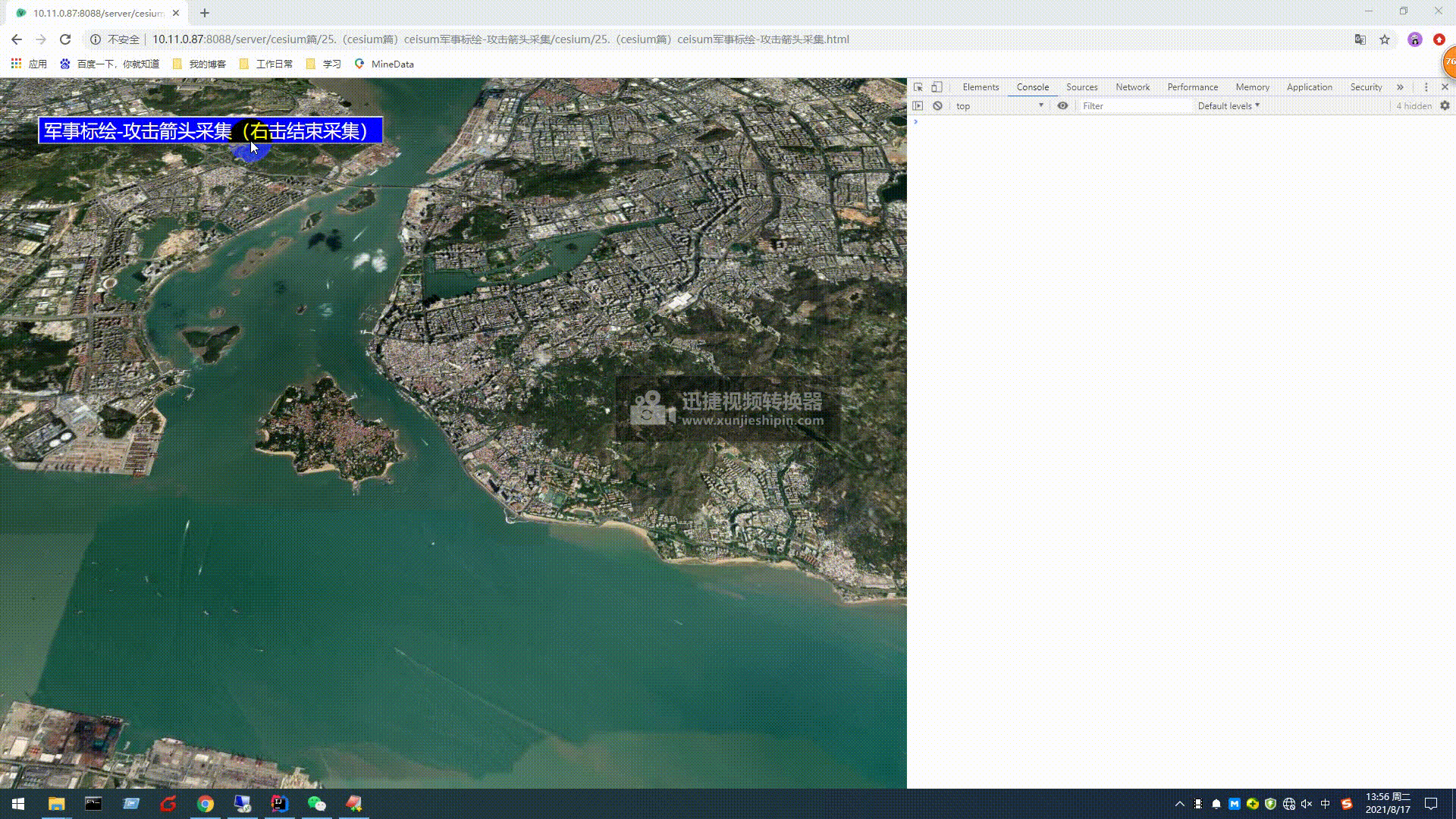Bookmark this page with star icon
The width and height of the screenshot is (1456, 819).
[x=1385, y=39]
